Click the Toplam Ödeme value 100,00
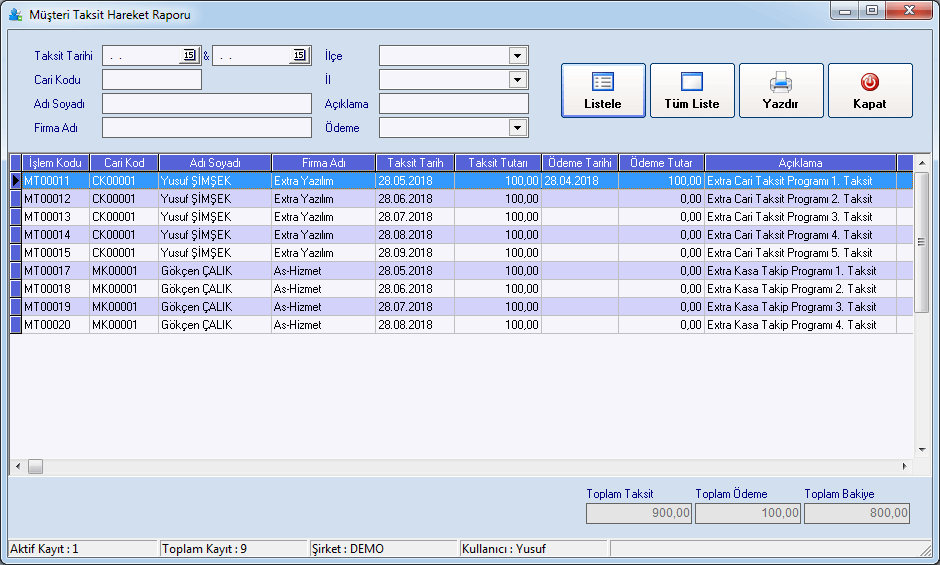Viewport: 940px width, 565px height. pos(748,513)
